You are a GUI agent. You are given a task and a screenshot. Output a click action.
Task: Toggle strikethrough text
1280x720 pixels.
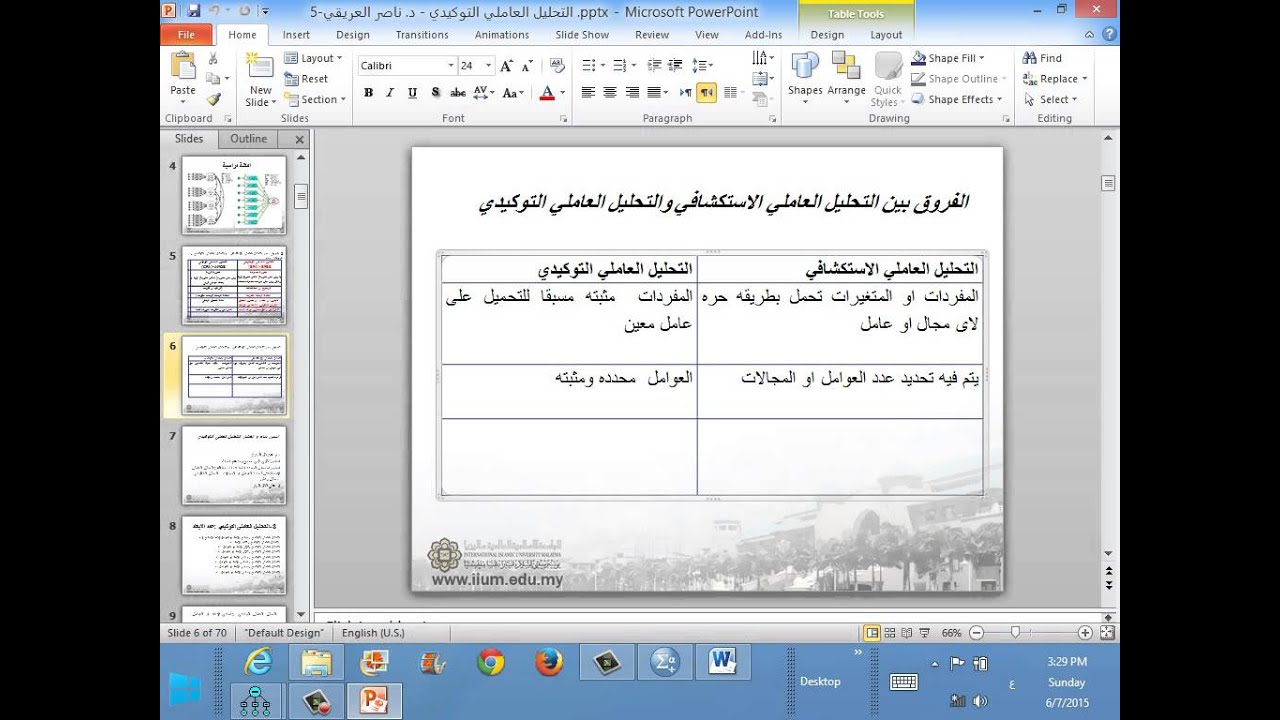(458, 92)
